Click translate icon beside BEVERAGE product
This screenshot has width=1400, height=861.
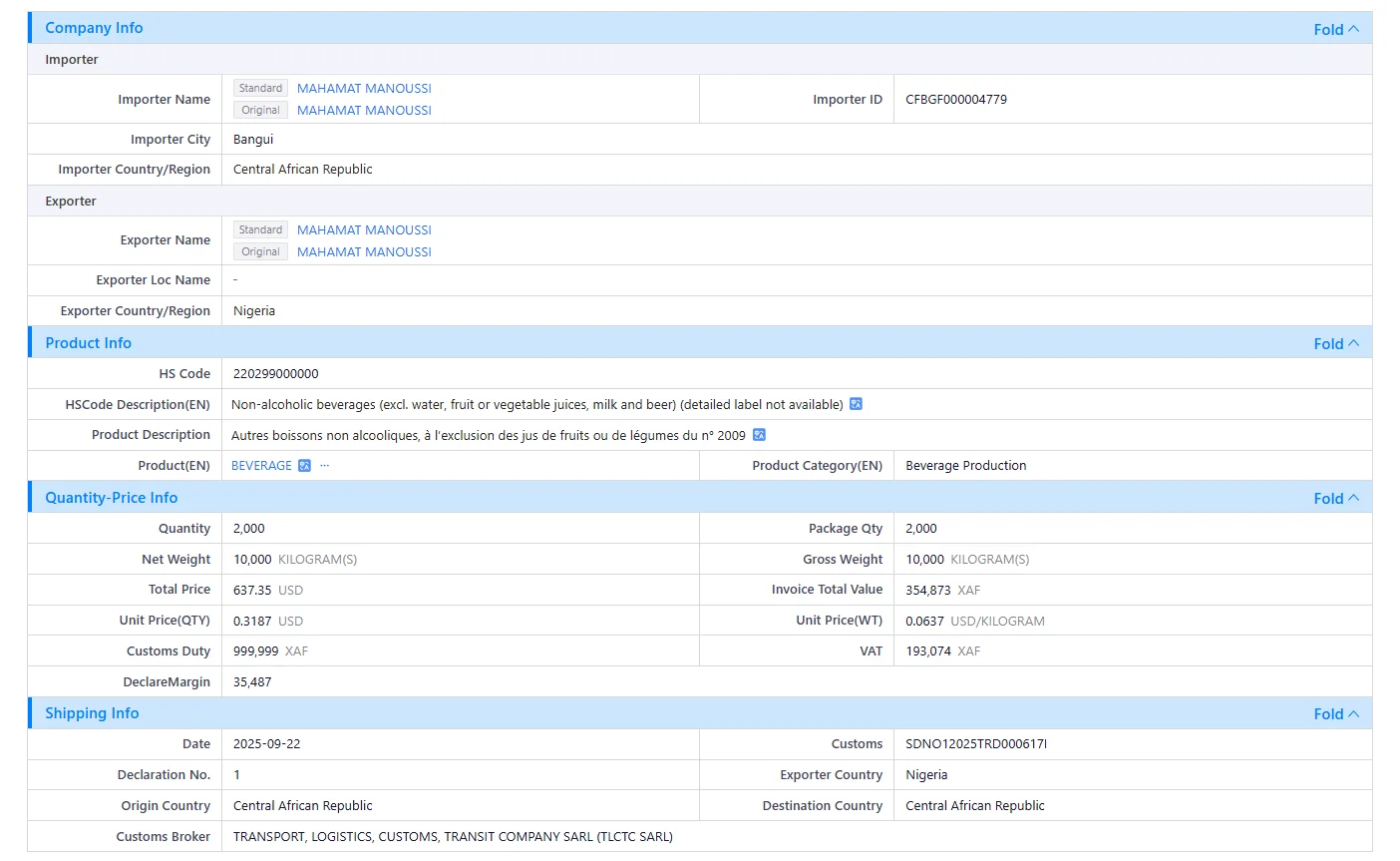pyautogui.click(x=305, y=466)
